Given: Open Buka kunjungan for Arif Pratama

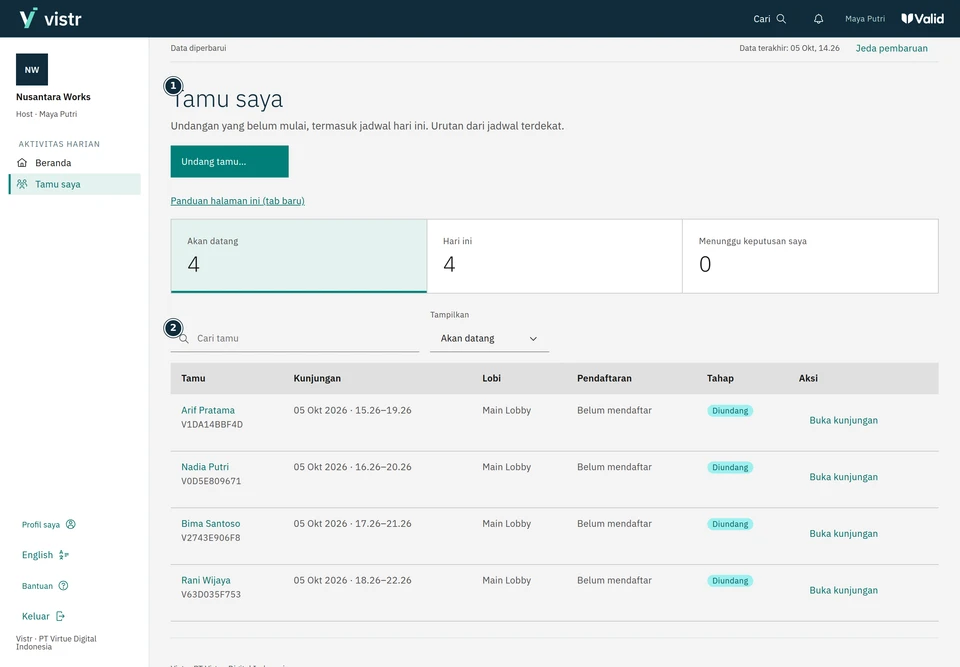Looking at the screenshot, I should tap(844, 420).
